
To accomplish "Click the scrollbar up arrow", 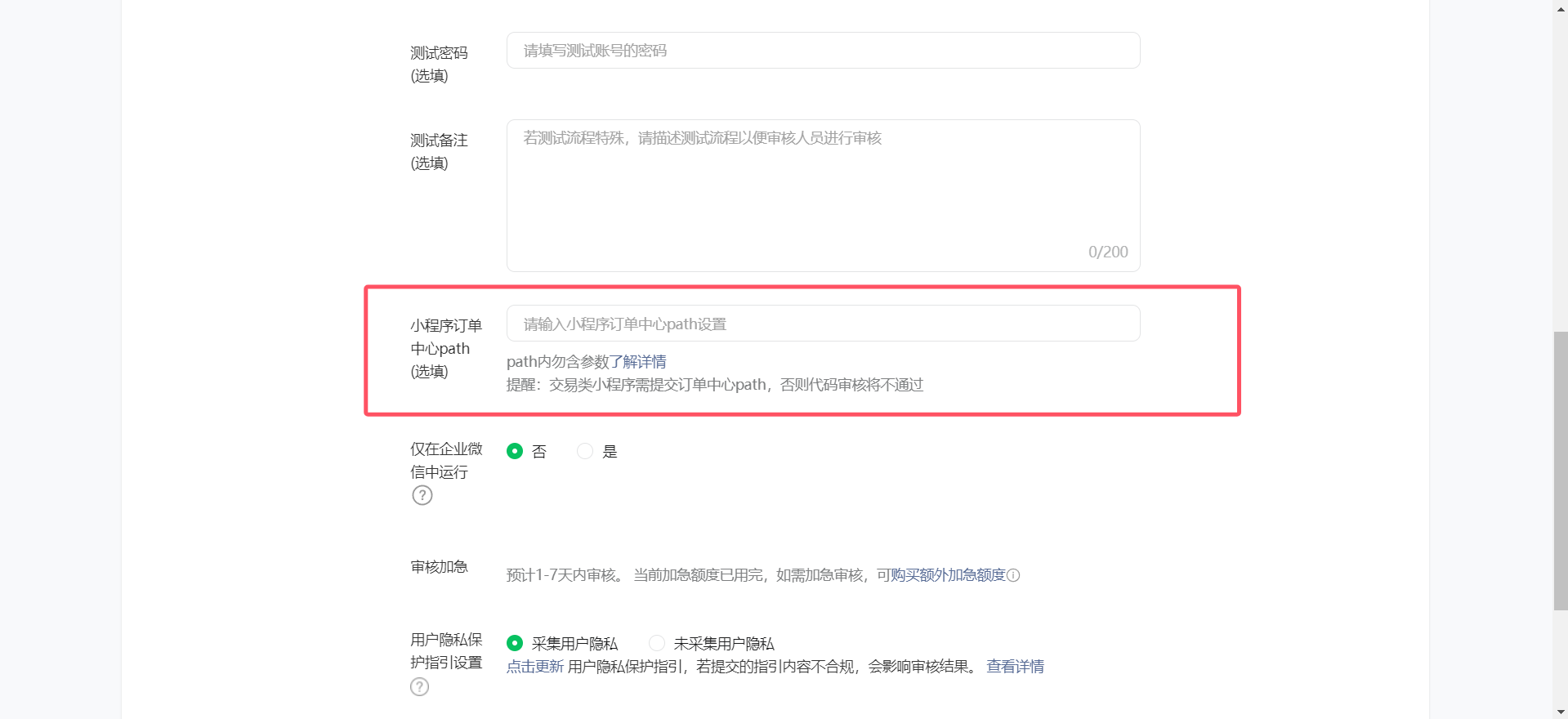I will pos(1560,6).
